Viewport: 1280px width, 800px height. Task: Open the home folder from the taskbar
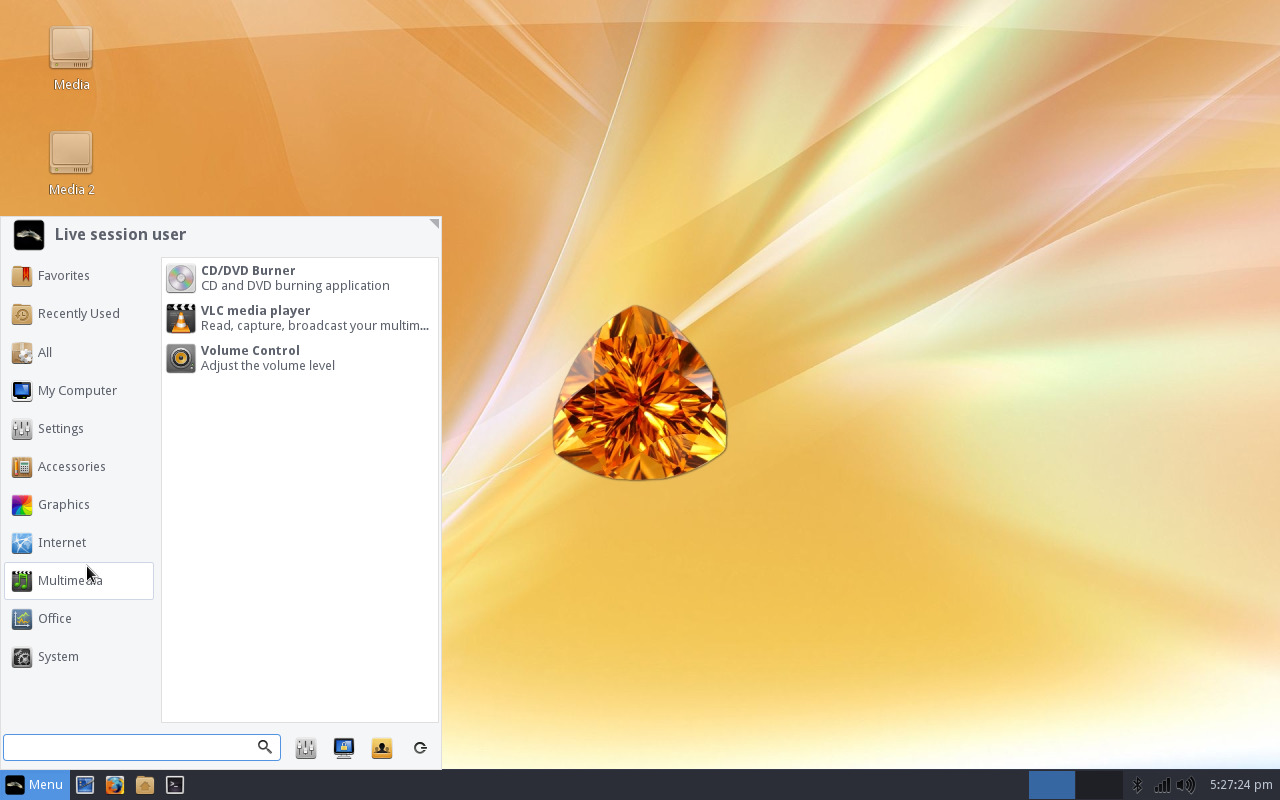[x=145, y=785]
